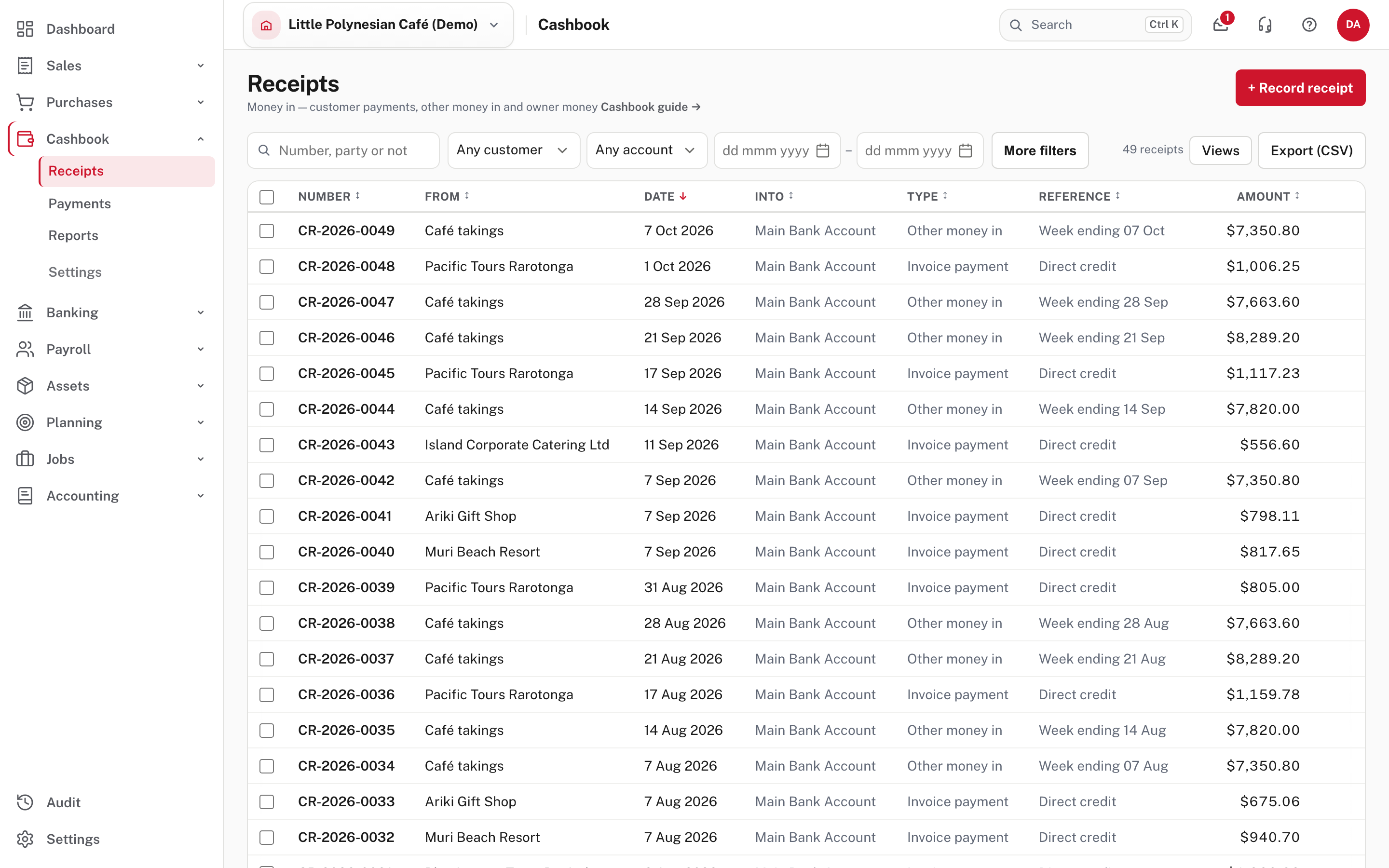Collapse the Cashbook menu chevron

click(200, 139)
